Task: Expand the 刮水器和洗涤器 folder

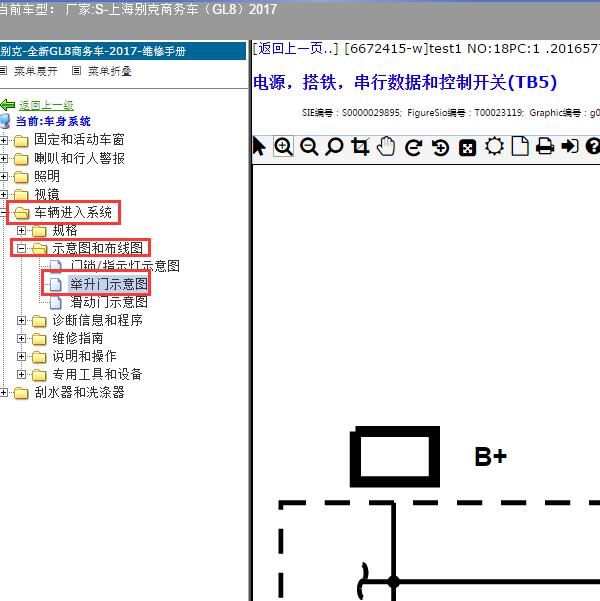Action: tap(3, 392)
